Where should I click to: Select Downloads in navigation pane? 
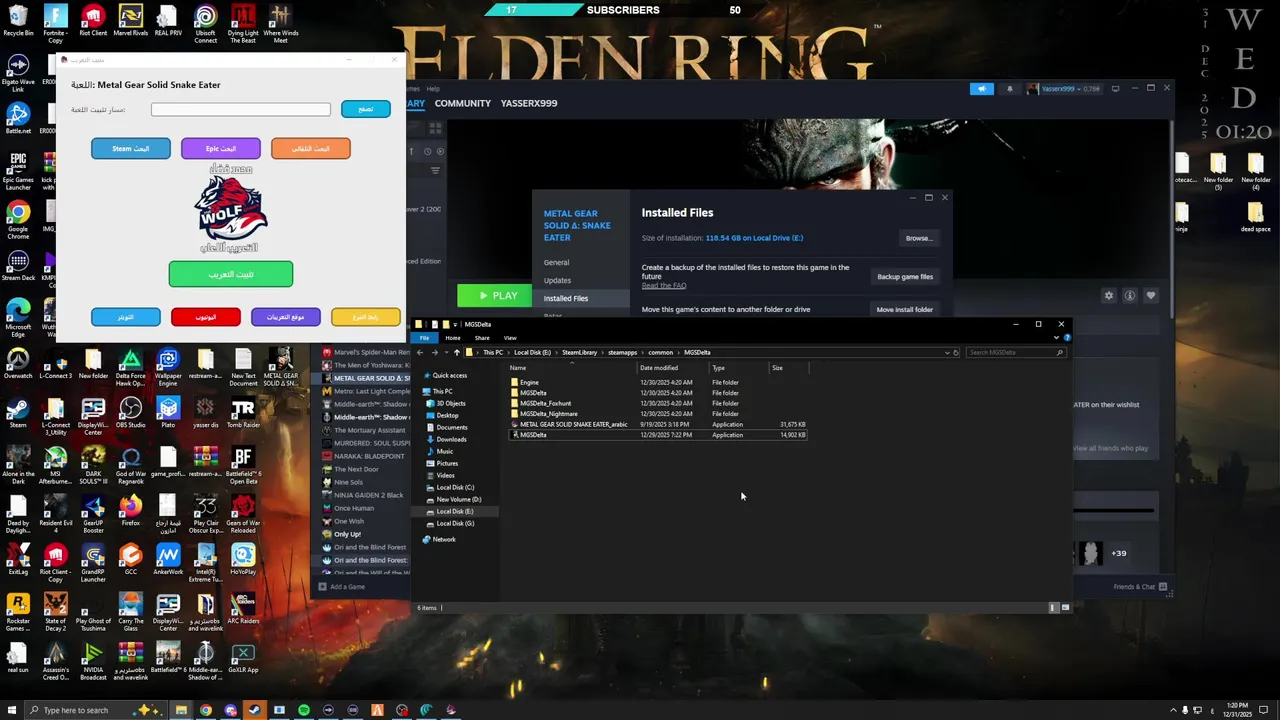(451, 439)
